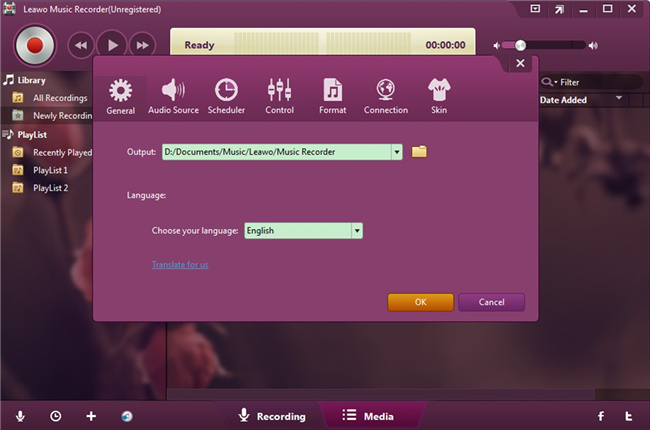Start recording with the red record button
The image size is (650, 430).
(x=34, y=46)
